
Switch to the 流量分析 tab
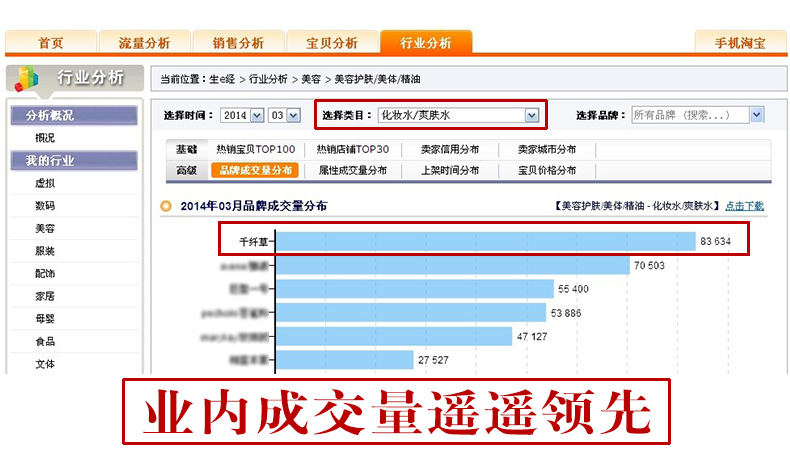coord(145,42)
